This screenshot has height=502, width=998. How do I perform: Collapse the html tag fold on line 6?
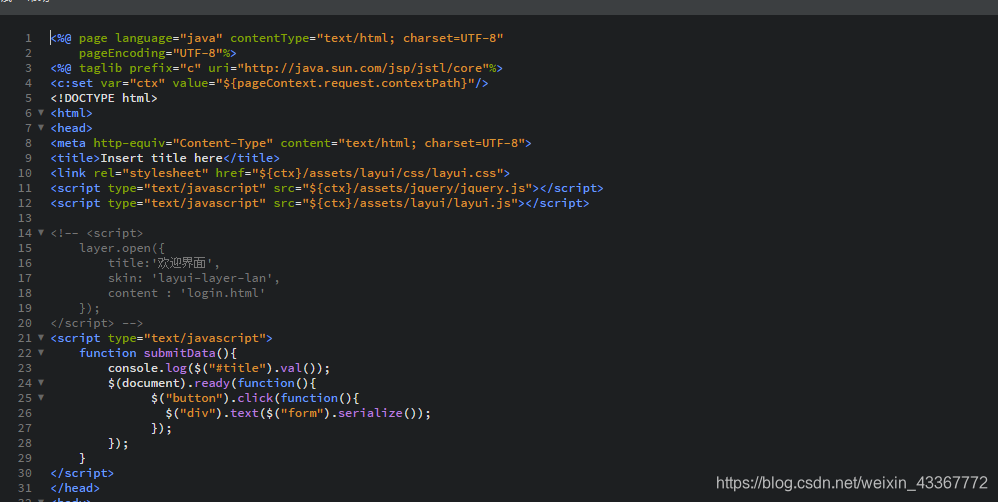pyautogui.click(x=41, y=113)
